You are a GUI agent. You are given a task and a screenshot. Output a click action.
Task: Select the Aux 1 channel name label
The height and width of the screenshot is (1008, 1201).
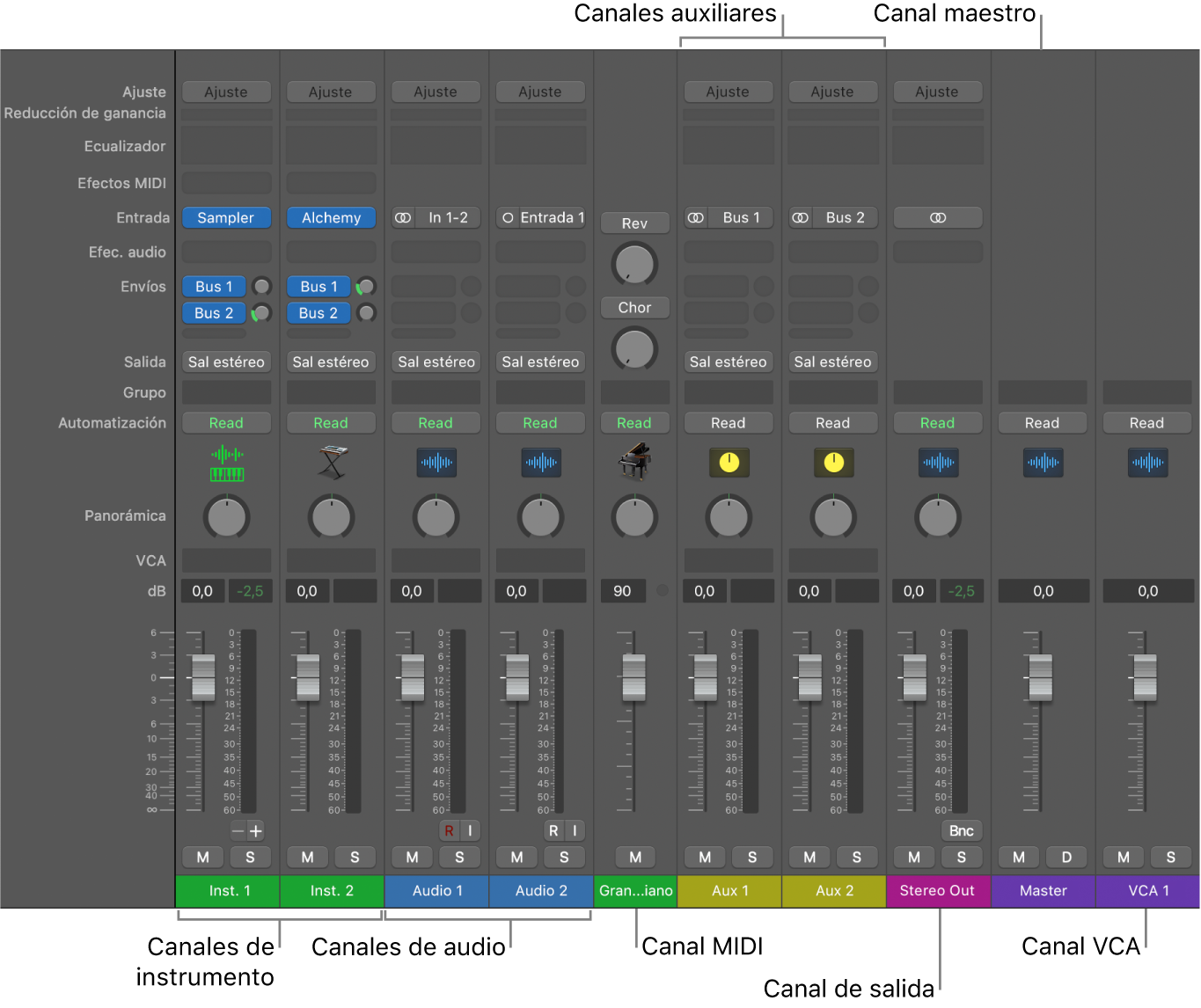(x=729, y=891)
